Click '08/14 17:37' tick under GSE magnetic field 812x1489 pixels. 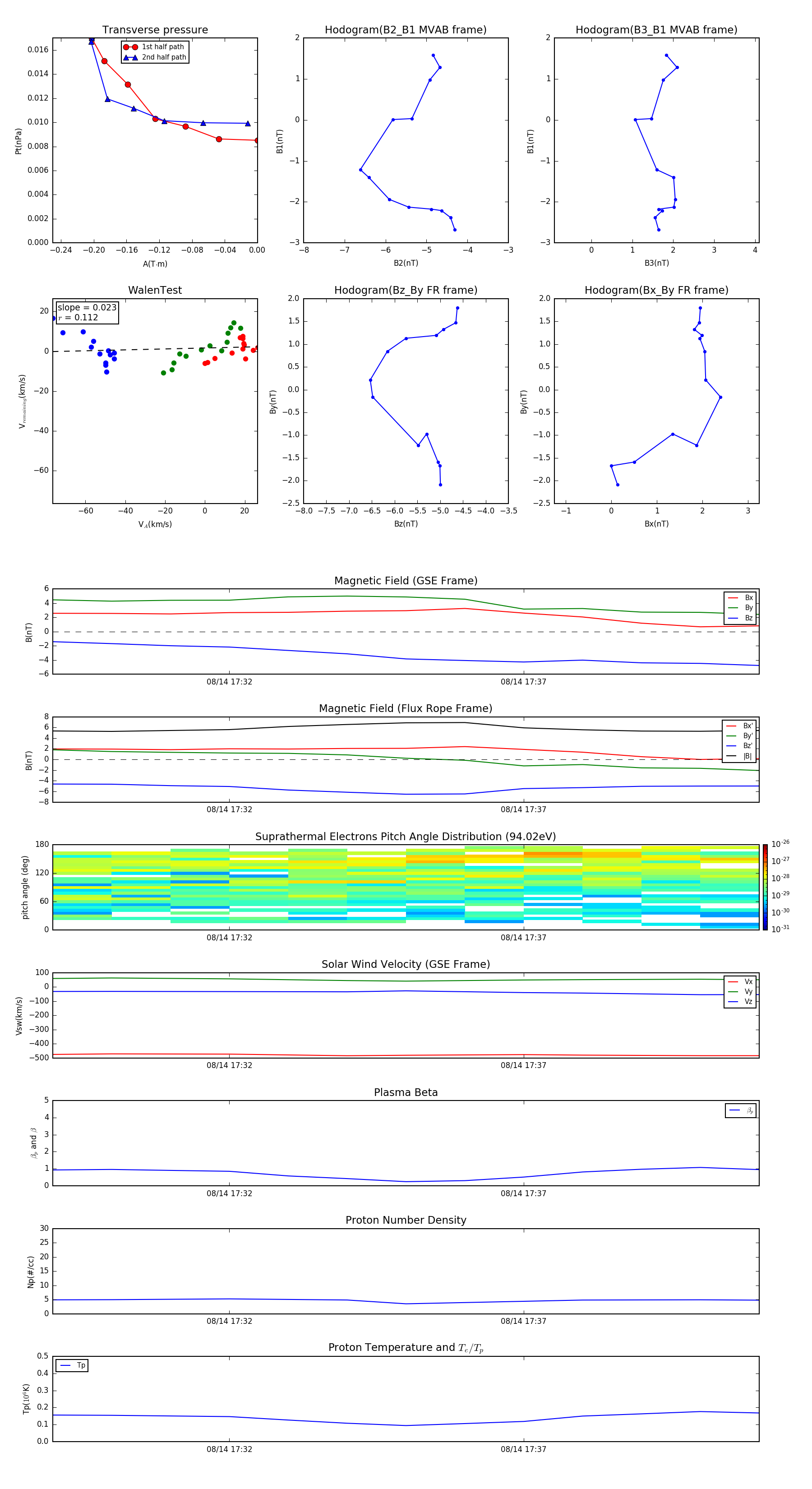click(524, 682)
